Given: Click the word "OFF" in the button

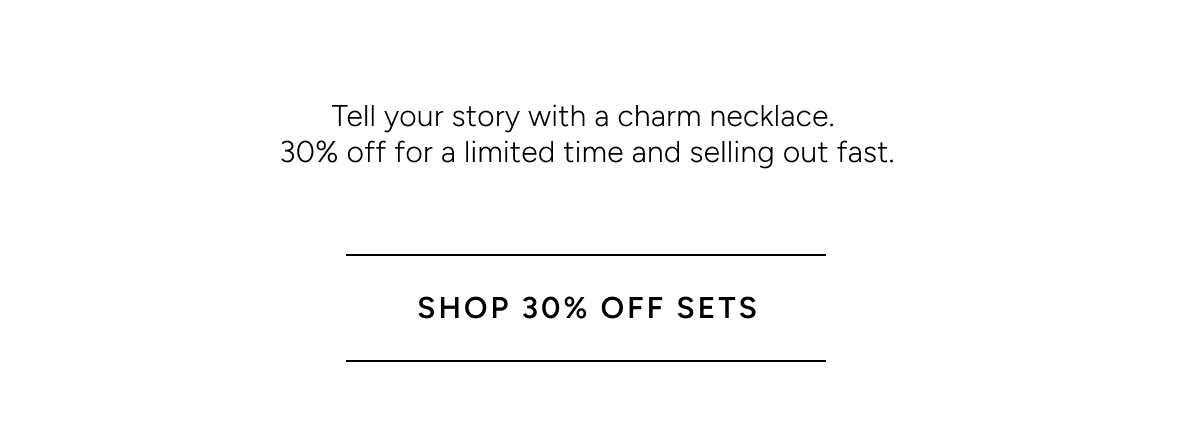Looking at the screenshot, I should (x=632, y=308).
